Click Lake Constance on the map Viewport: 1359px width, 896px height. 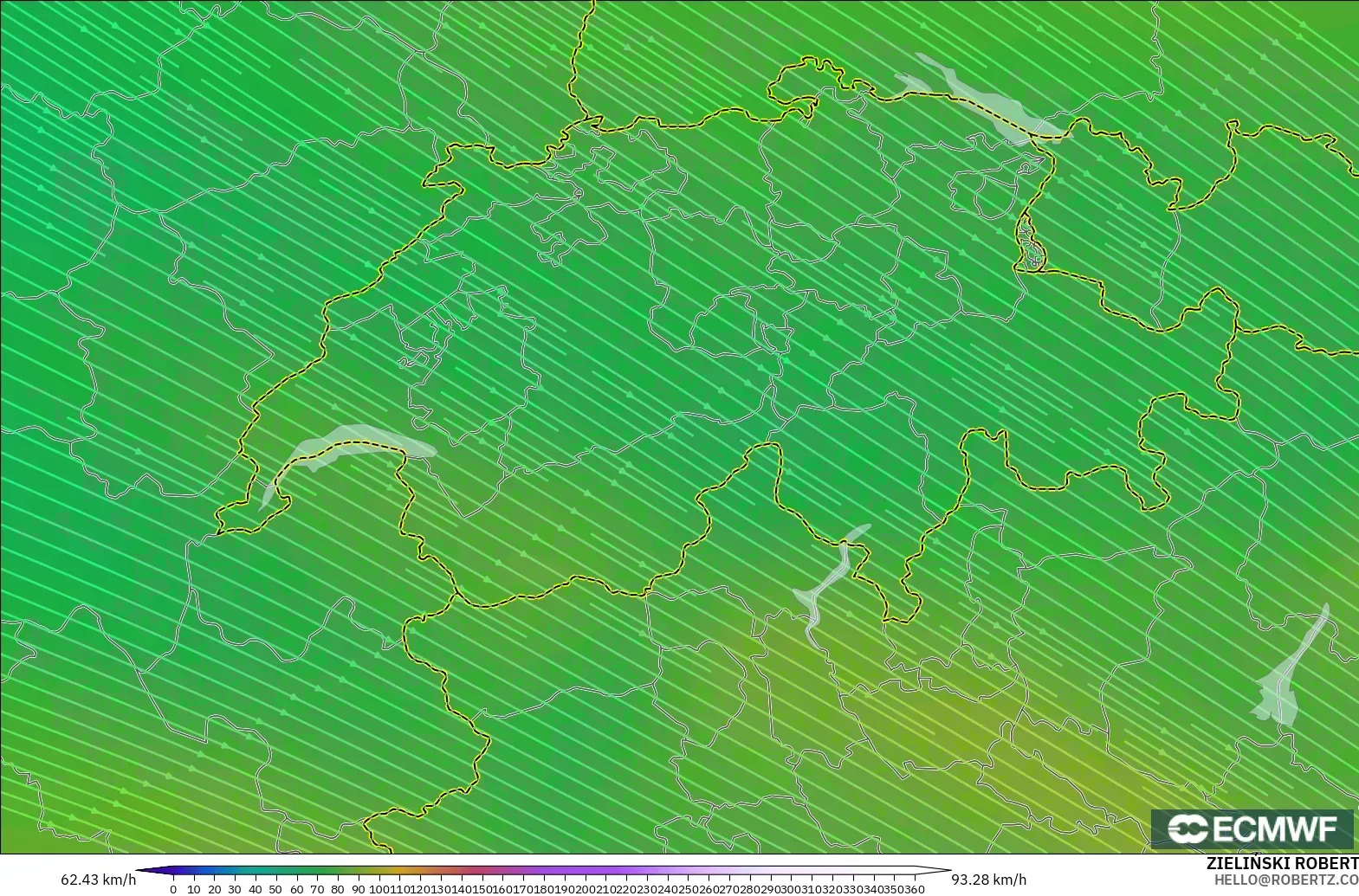(983, 97)
